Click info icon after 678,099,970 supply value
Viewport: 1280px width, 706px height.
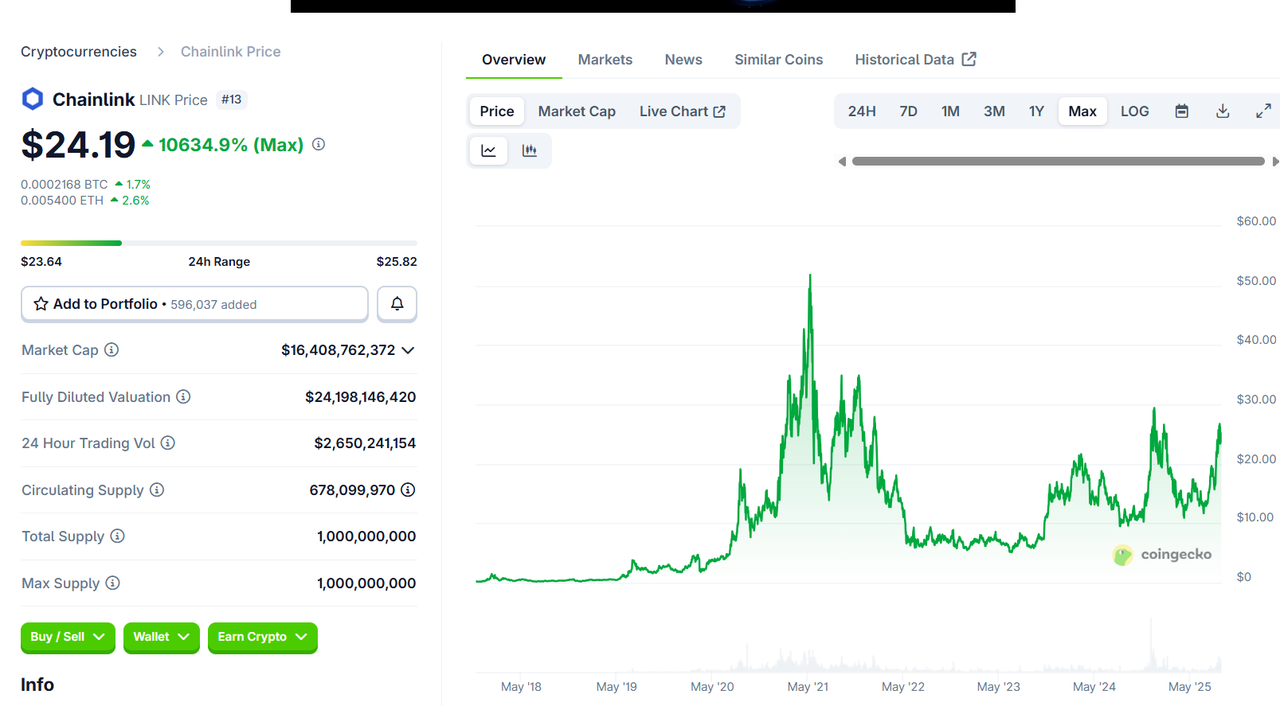[x=408, y=490]
